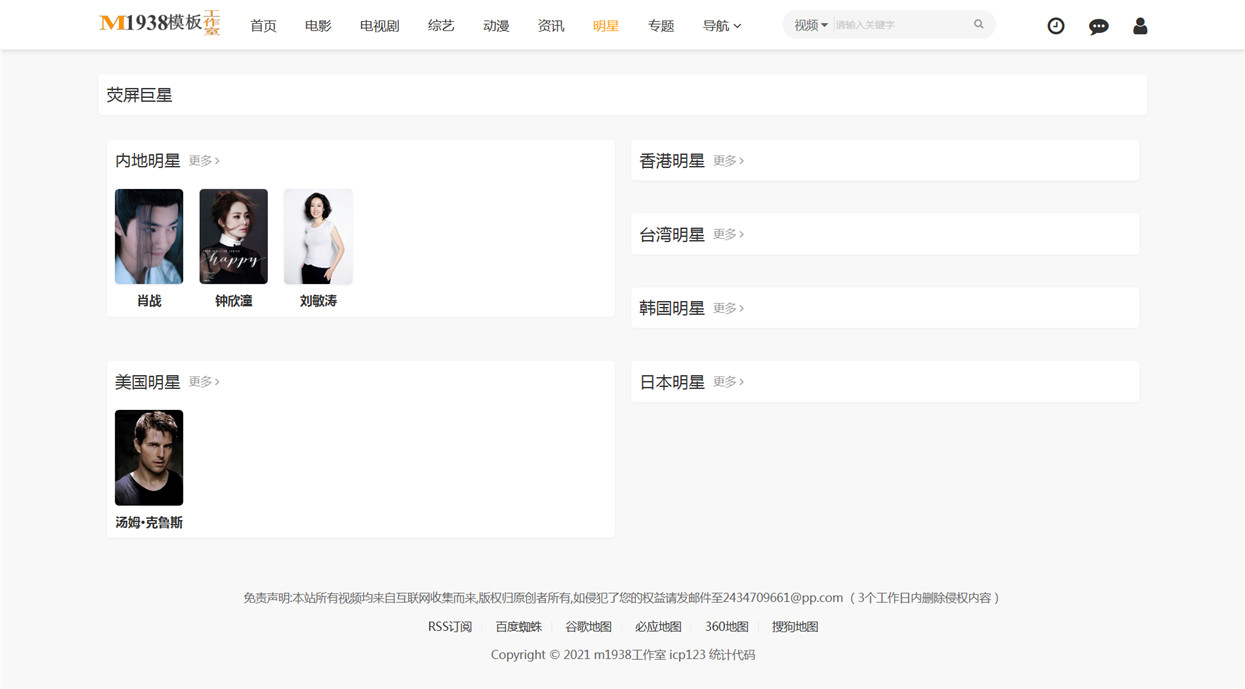The image size is (1245, 689).
Task: Switch to the 电视剧 menu item
Action: (379, 26)
